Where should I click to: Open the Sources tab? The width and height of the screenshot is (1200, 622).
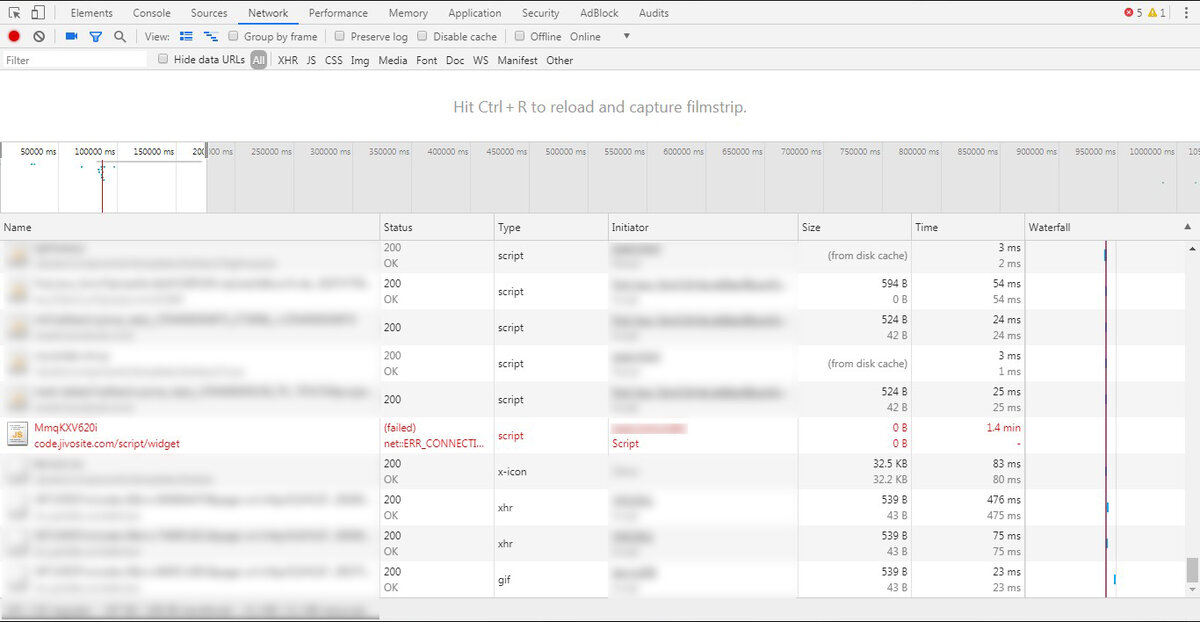point(209,13)
